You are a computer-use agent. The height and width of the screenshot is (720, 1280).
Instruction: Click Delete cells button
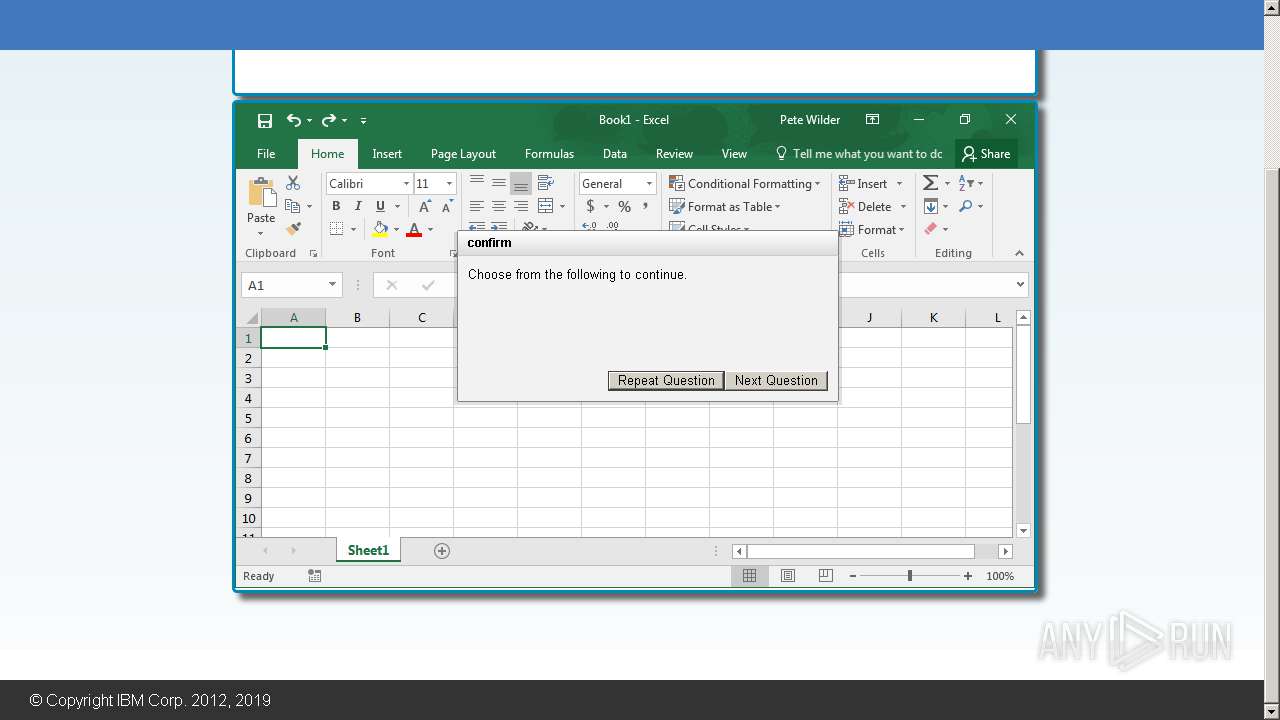point(867,207)
